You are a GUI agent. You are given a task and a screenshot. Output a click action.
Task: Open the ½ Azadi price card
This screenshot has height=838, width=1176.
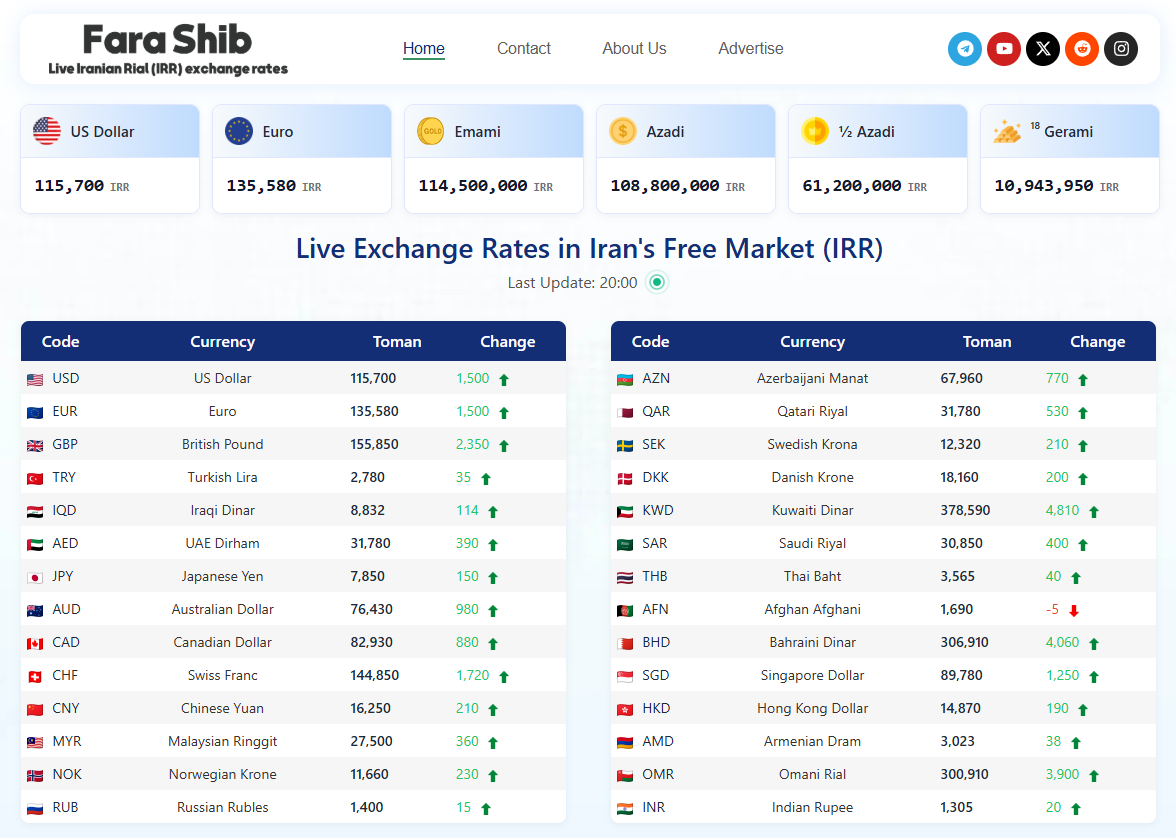pyautogui.click(x=878, y=159)
